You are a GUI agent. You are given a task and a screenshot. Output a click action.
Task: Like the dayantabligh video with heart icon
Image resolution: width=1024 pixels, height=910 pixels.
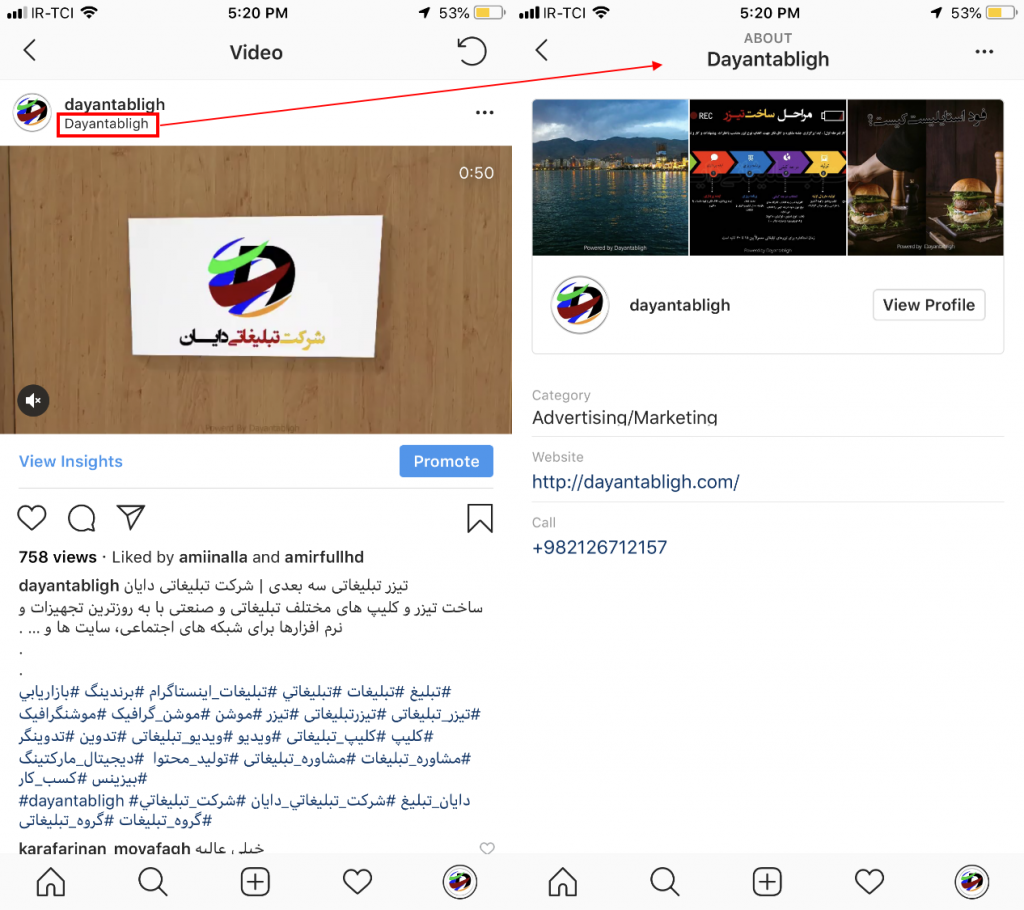[31, 518]
